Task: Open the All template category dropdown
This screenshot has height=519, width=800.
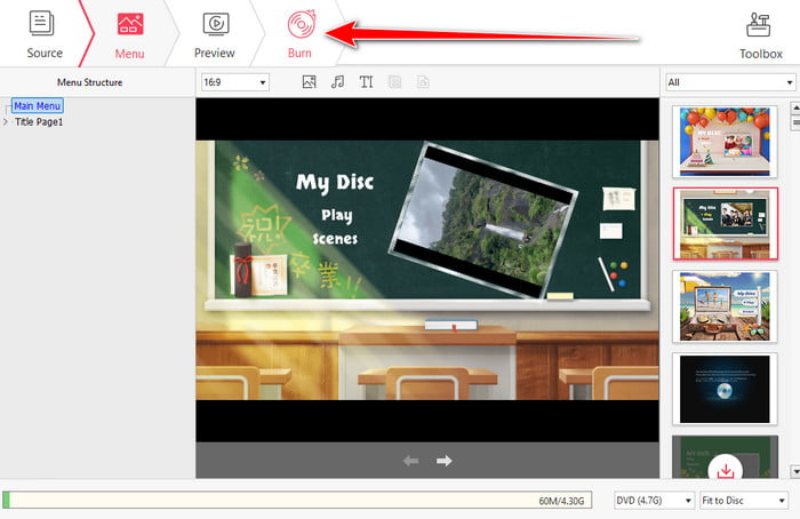Action: (x=729, y=82)
